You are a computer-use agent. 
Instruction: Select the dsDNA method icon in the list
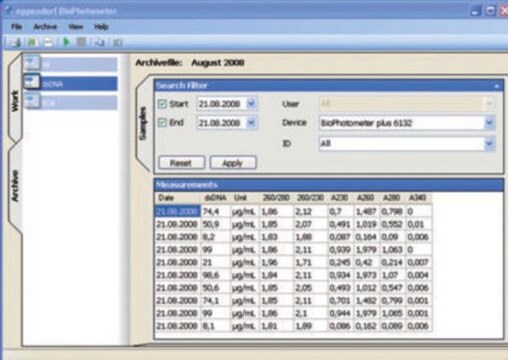[32, 82]
